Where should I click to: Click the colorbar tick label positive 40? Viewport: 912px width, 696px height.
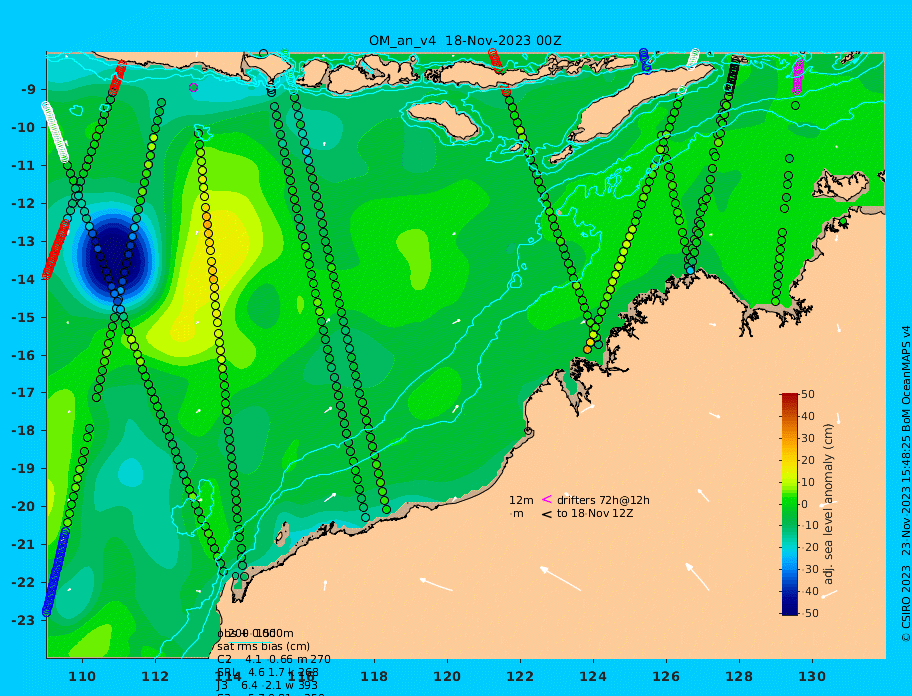click(808, 416)
